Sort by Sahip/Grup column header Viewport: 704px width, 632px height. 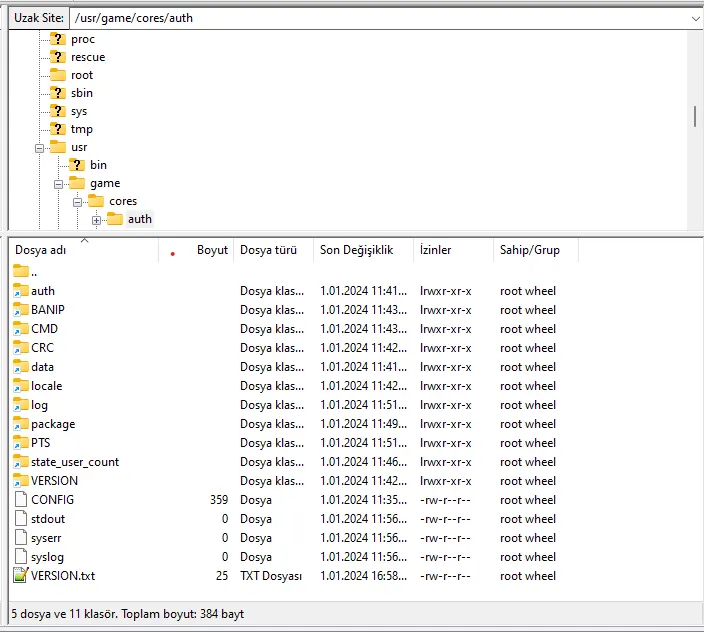coord(536,250)
